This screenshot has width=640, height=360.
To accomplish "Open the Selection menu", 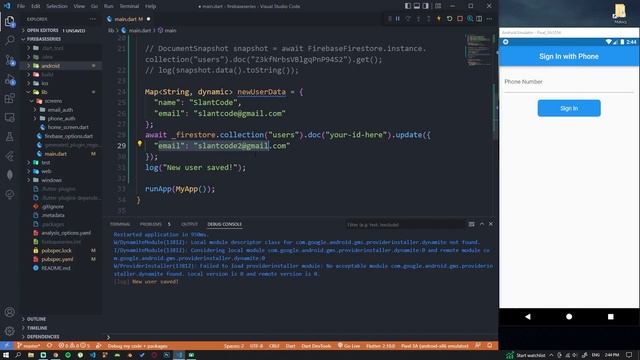I will pos(57,6).
